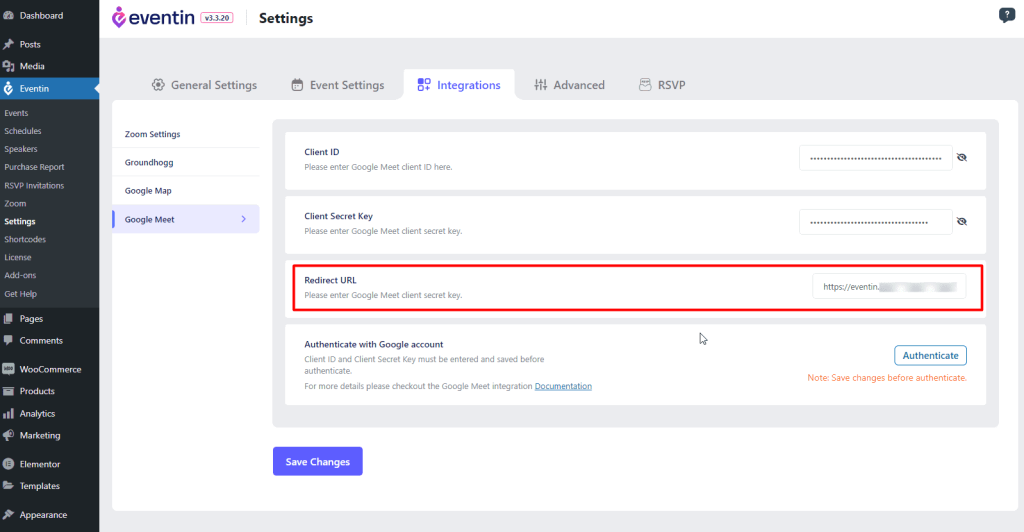This screenshot has width=1024, height=532.
Task: Click the WooCommerce icon
Action: click(x=8, y=369)
